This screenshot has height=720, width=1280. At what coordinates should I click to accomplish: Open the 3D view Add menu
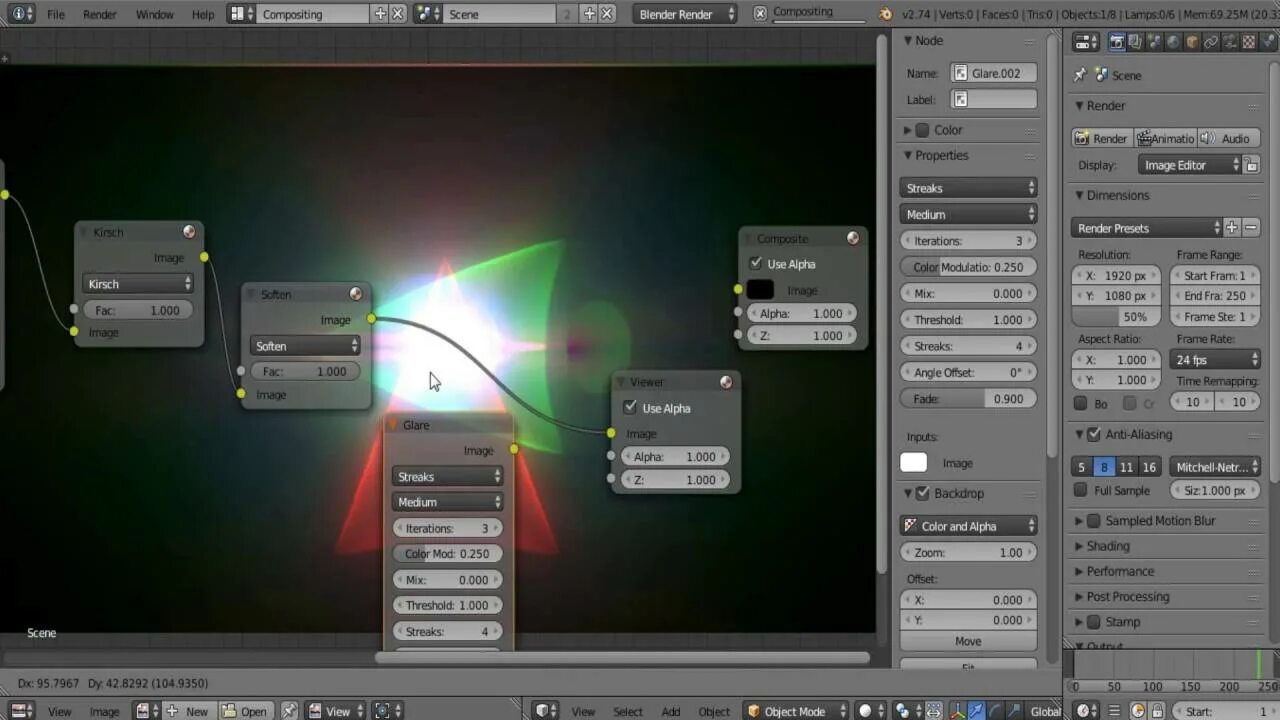(671, 711)
